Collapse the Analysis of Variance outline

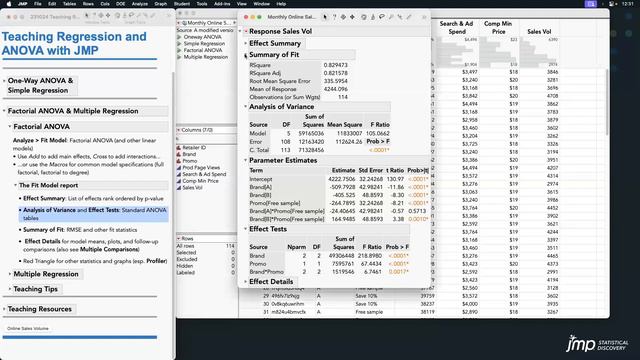246,107
